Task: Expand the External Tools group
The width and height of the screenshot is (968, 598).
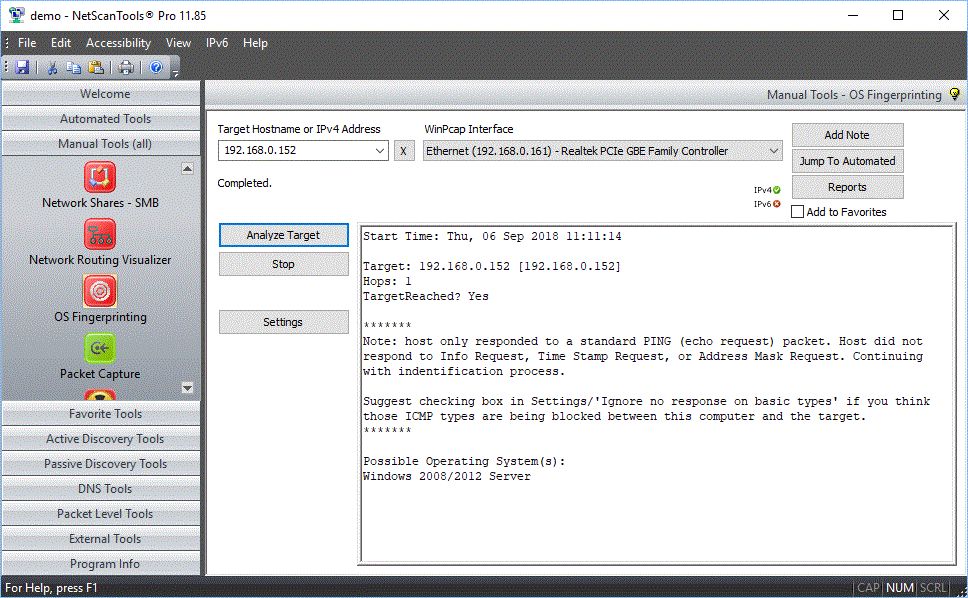Action: (101, 539)
